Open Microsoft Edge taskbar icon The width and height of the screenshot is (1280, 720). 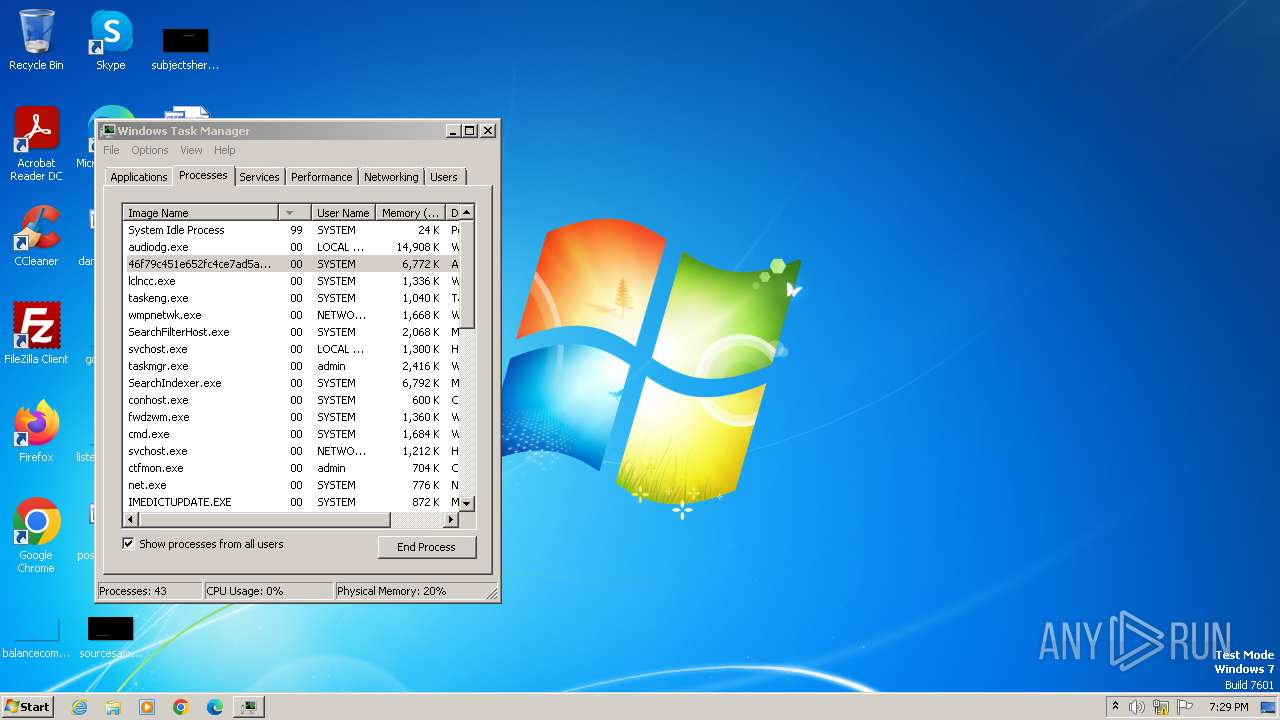pyautogui.click(x=215, y=707)
